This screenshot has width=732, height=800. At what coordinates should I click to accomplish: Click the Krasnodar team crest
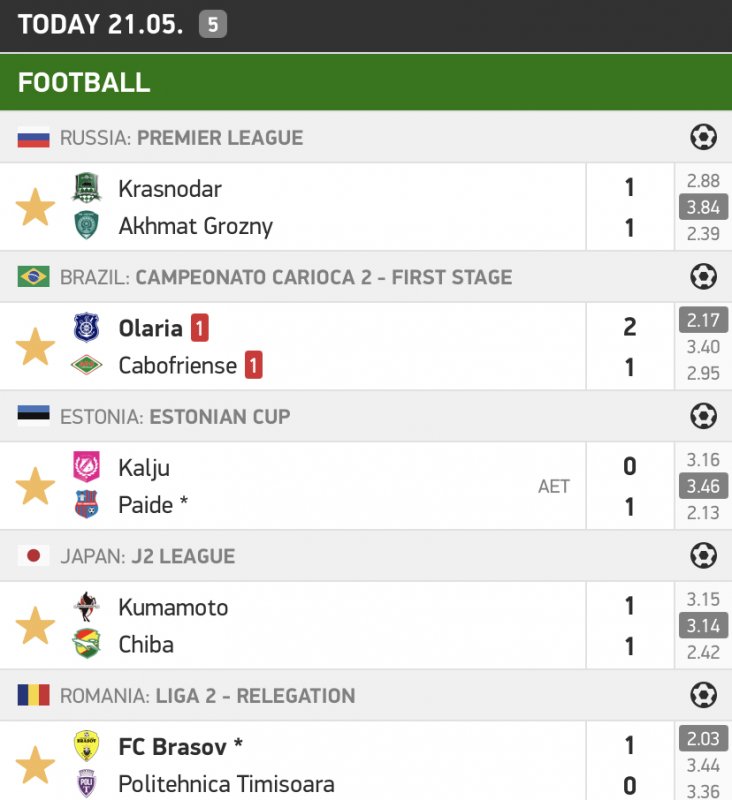pyautogui.click(x=87, y=188)
